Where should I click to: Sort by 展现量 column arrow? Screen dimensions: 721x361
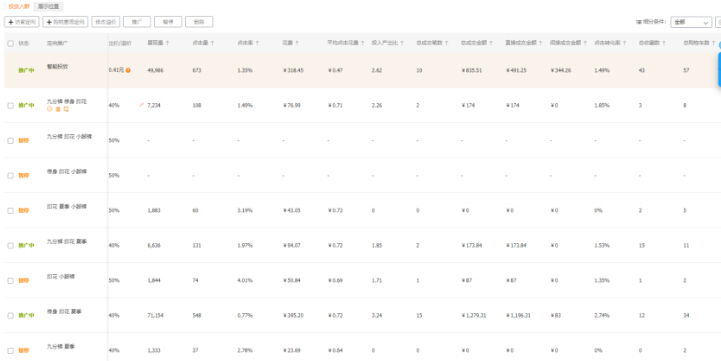point(167,43)
